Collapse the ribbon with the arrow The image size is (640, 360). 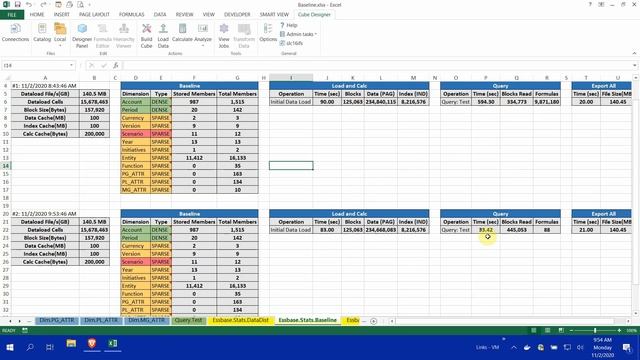[x=634, y=53]
